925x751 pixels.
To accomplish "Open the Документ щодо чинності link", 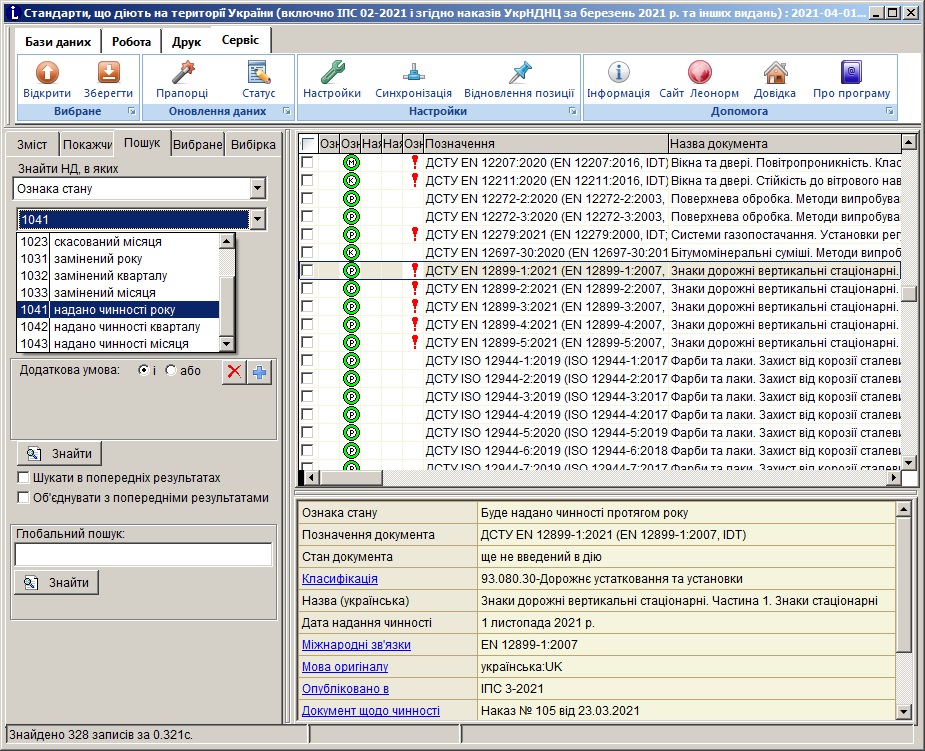I will pyautogui.click(x=370, y=711).
